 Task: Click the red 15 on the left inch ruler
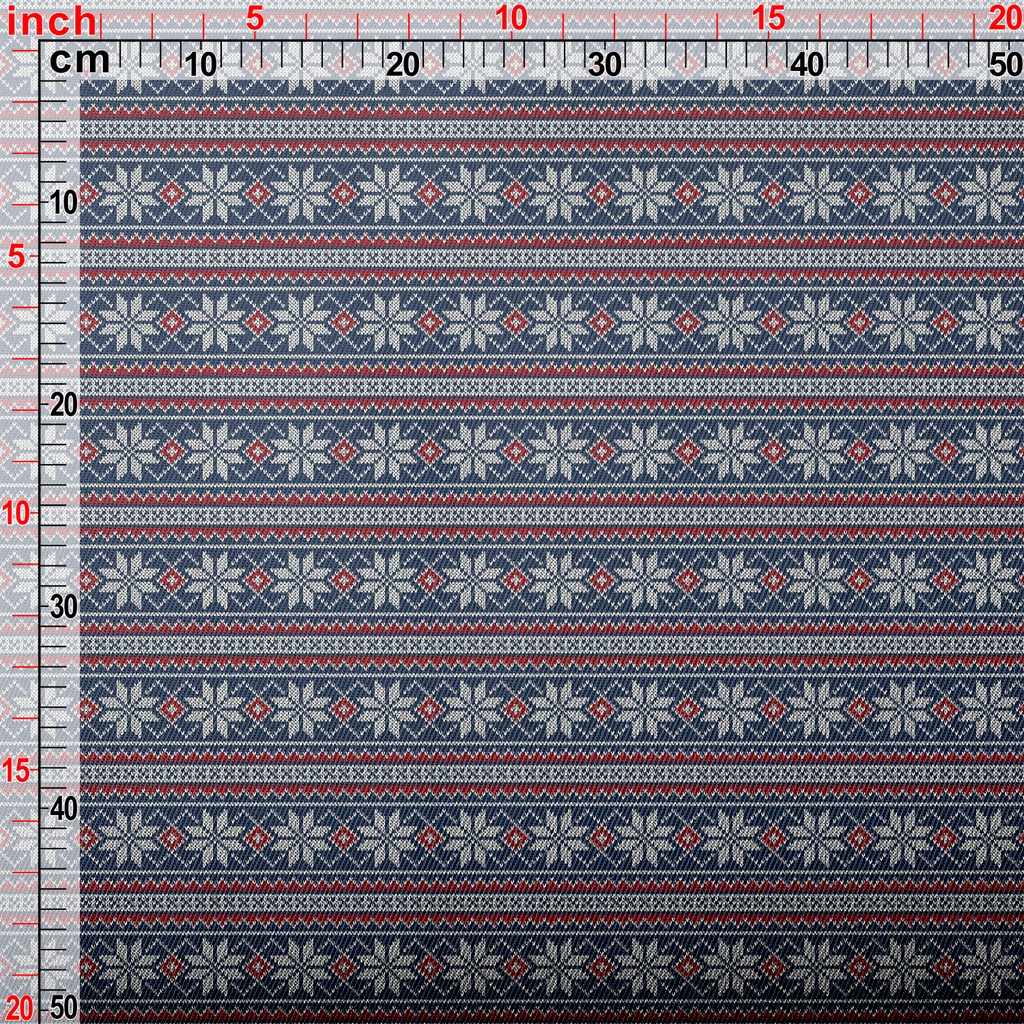point(19,770)
